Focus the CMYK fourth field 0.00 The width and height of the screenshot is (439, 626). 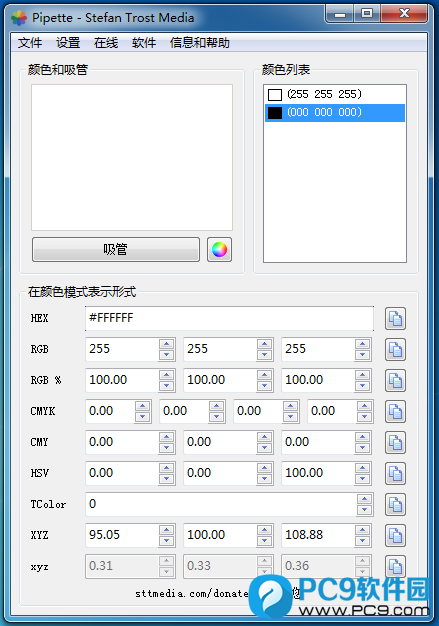(x=332, y=411)
